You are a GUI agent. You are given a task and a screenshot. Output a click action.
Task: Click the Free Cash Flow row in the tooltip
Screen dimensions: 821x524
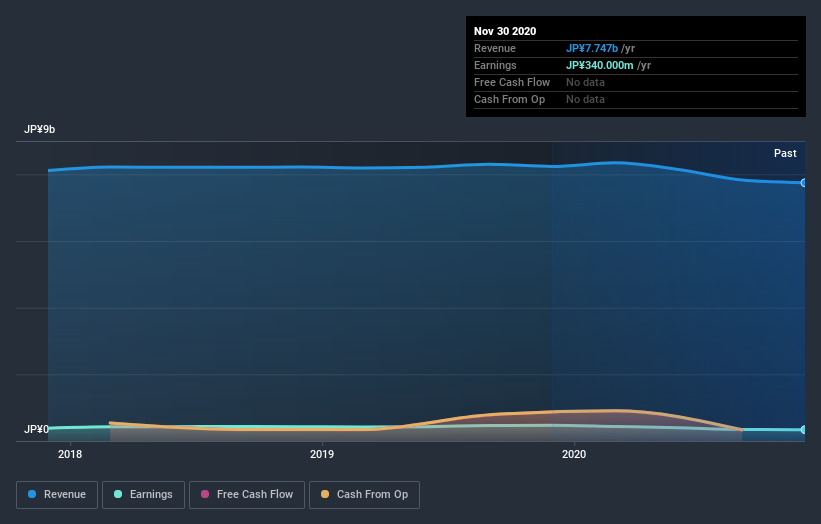pos(636,83)
